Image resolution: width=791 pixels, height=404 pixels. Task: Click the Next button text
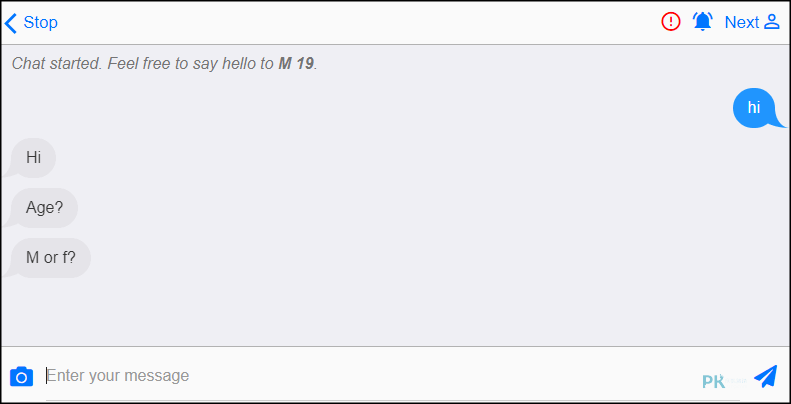coord(742,23)
